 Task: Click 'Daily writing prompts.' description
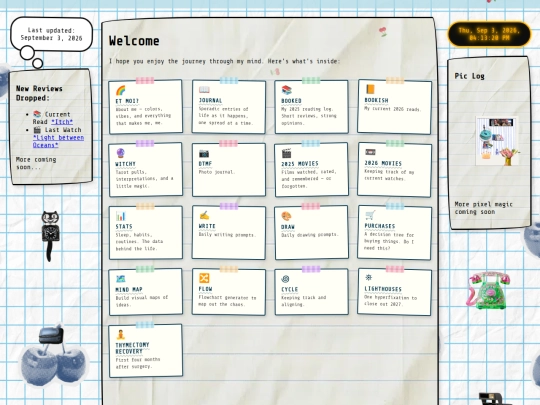tap(227, 235)
